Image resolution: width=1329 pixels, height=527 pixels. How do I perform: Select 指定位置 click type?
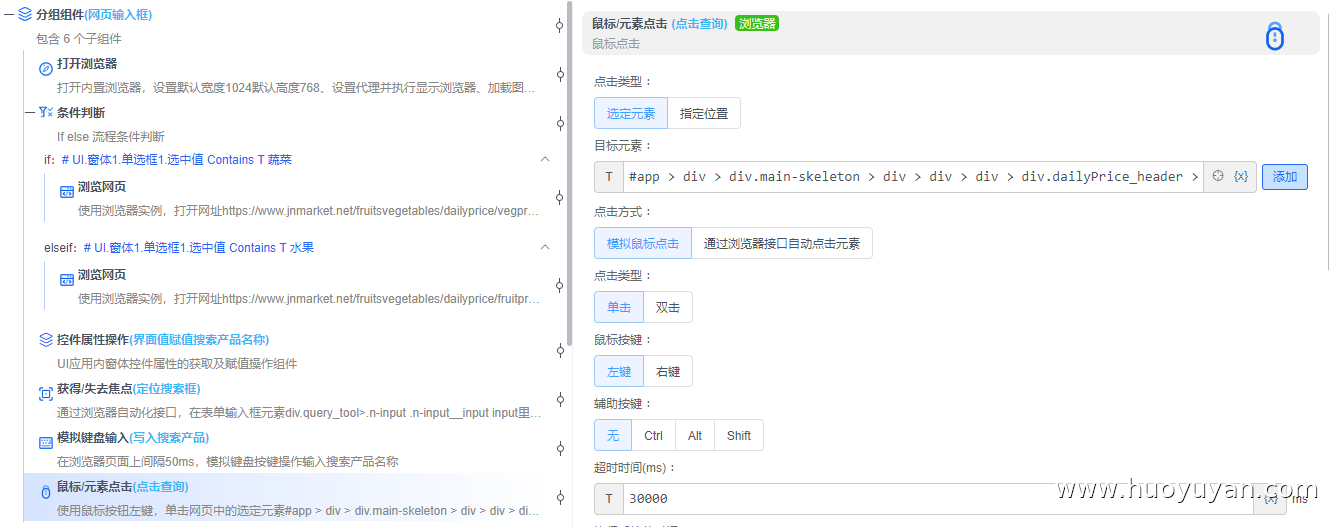point(704,113)
